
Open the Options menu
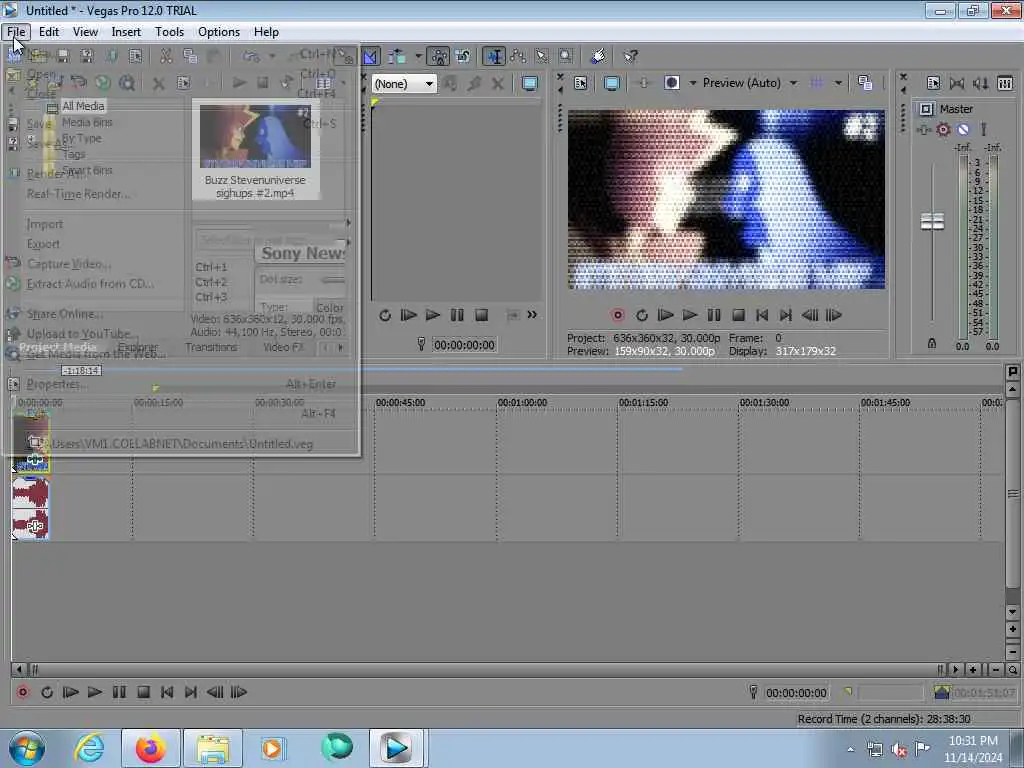click(x=219, y=32)
